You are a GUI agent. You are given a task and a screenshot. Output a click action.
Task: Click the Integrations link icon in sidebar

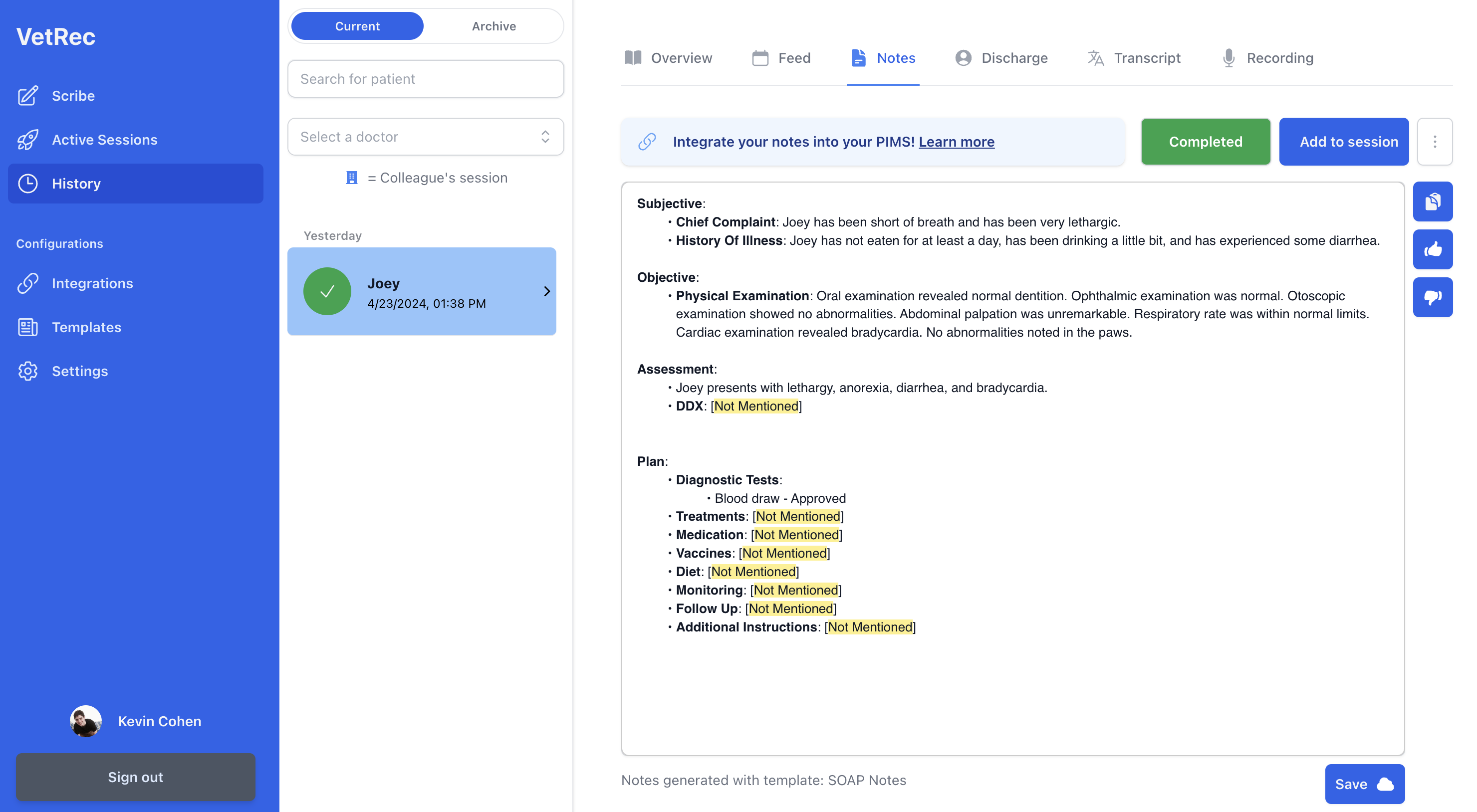(27, 283)
